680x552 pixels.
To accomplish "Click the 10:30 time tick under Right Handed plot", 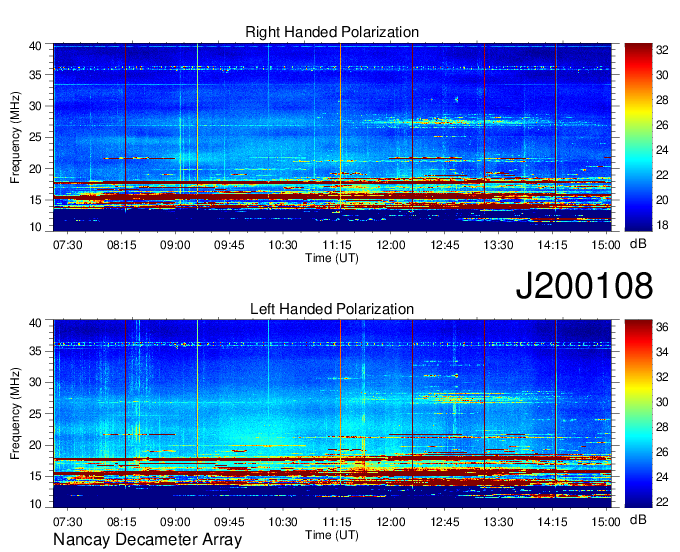I will pos(283,245).
